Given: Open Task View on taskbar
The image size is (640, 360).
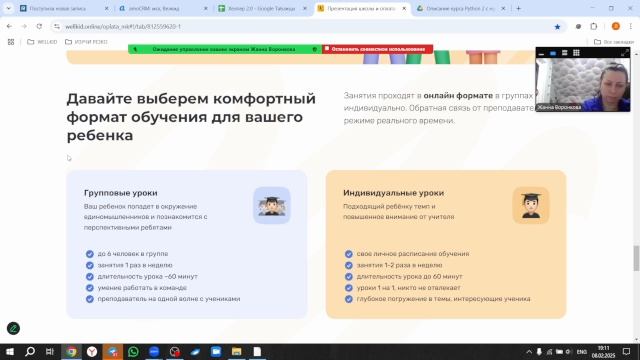Looking at the screenshot, I should tap(50, 352).
